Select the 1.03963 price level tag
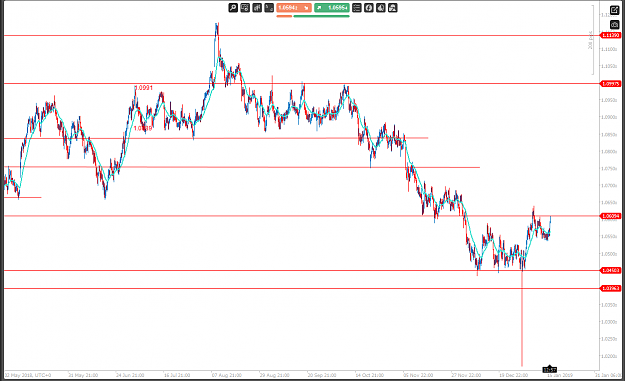 (610, 288)
